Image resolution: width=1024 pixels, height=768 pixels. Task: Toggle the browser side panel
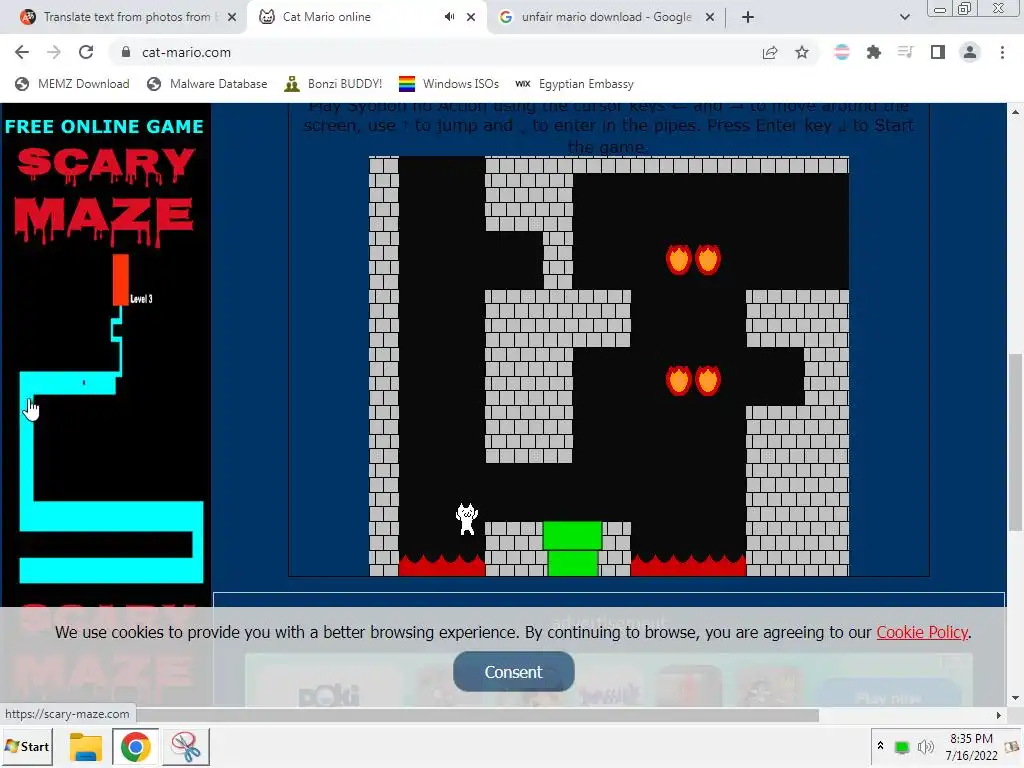coord(938,52)
